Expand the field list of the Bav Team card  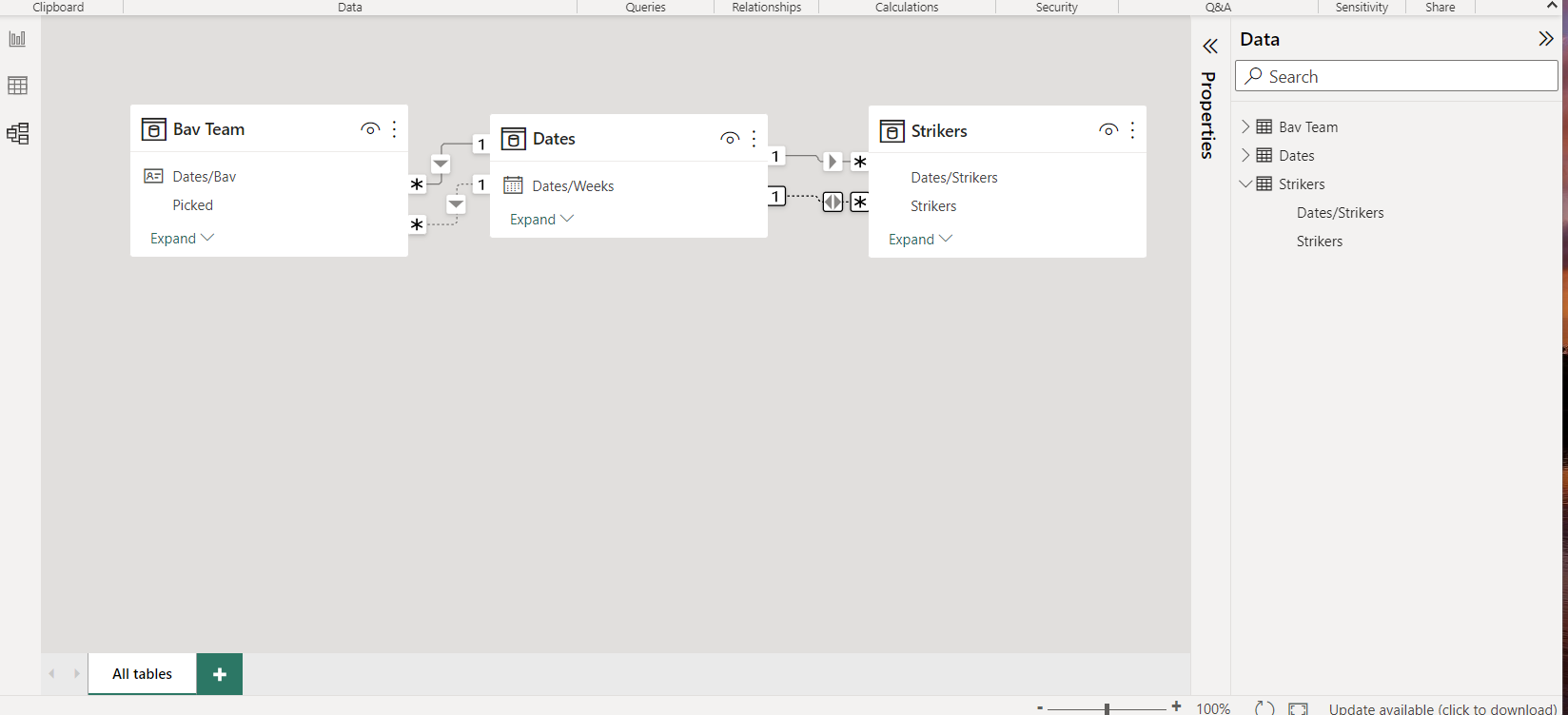182,239
